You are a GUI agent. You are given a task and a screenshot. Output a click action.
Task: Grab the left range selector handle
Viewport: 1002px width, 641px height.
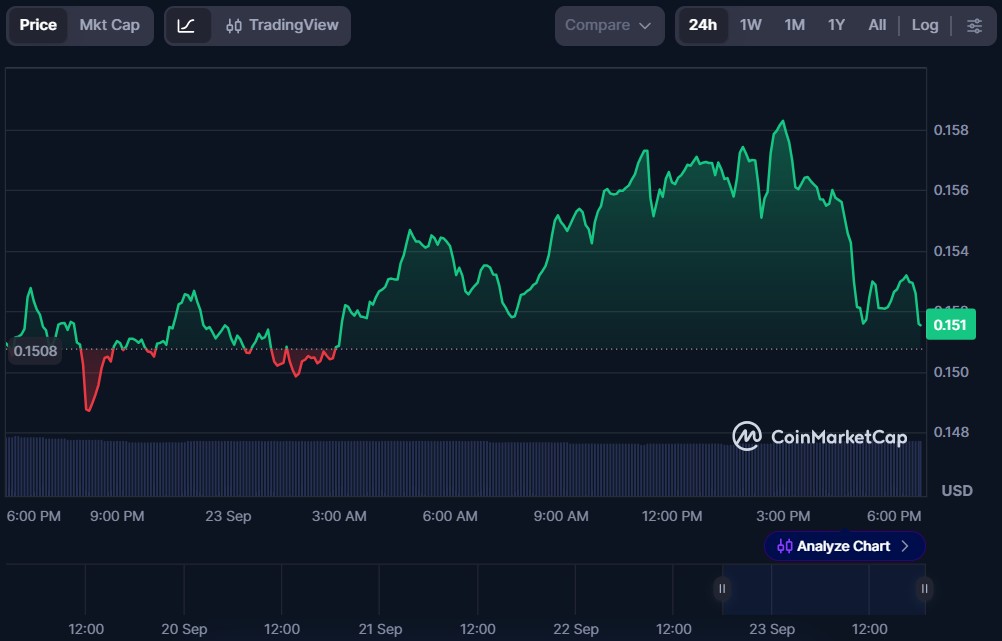(x=722, y=589)
